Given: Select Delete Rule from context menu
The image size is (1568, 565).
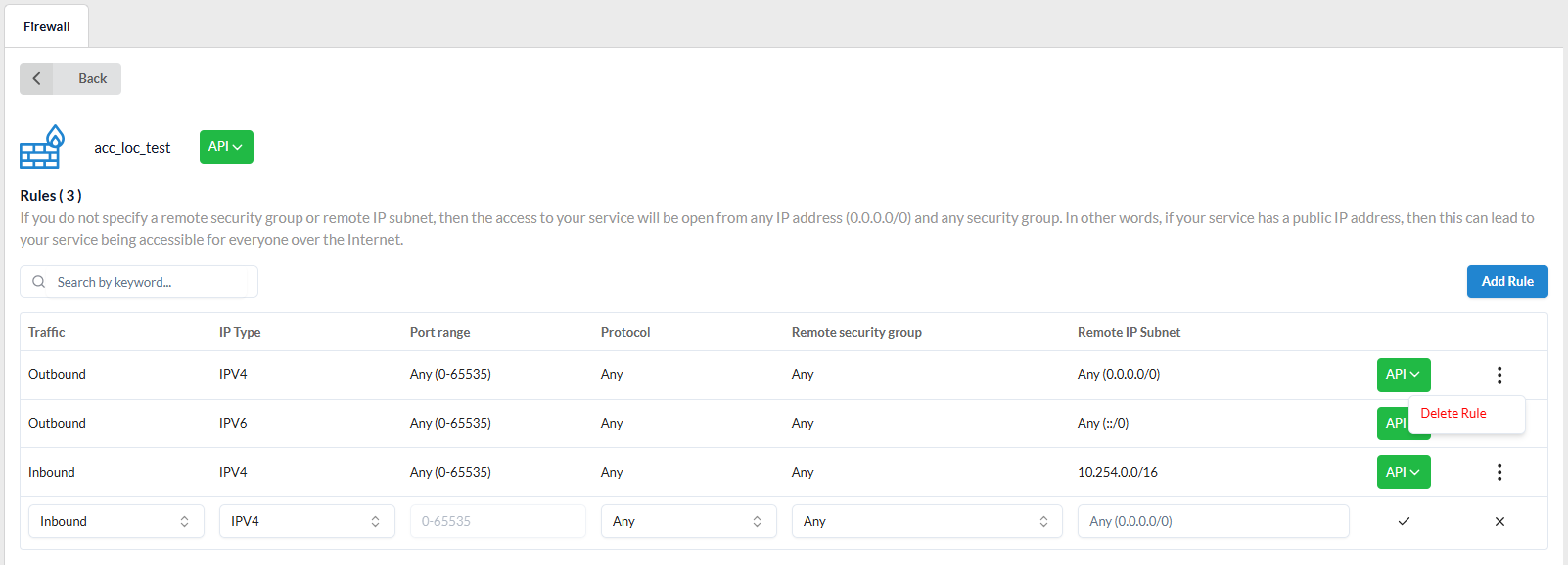Looking at the screenshot, I should [x=1453, y=414].
